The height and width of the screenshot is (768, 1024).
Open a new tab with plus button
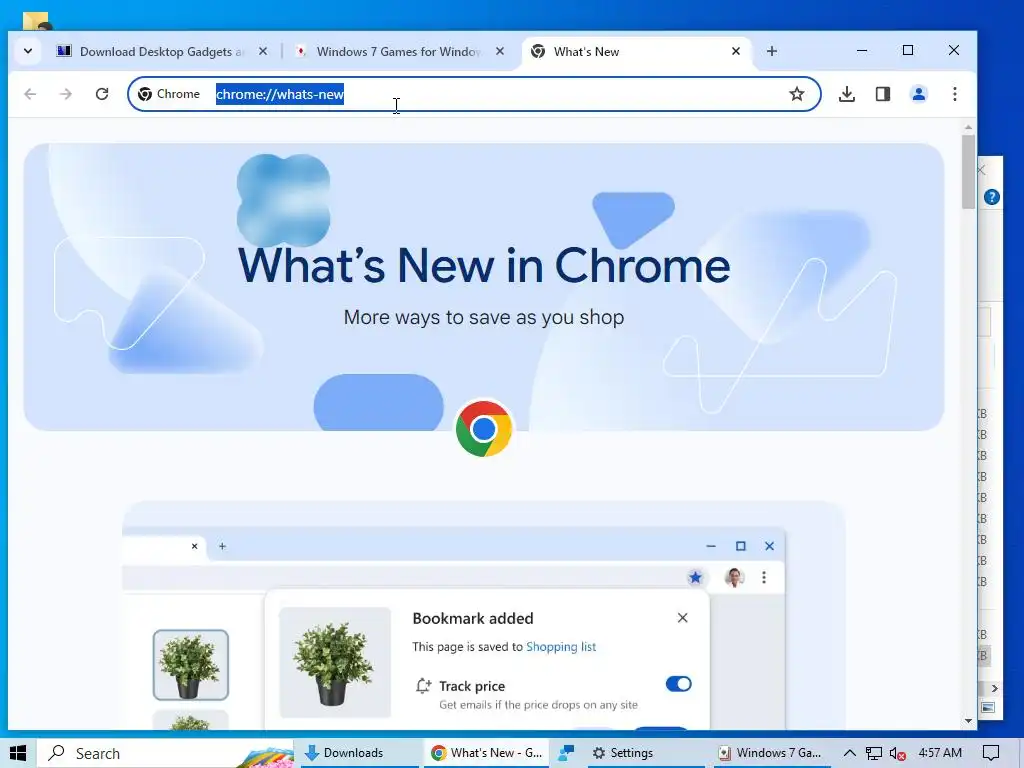coord(772,51)
